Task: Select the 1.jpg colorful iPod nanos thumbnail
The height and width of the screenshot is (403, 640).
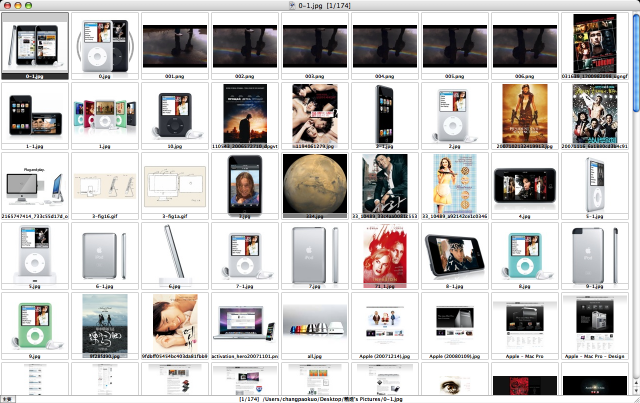Action: (x=105, y=116)
